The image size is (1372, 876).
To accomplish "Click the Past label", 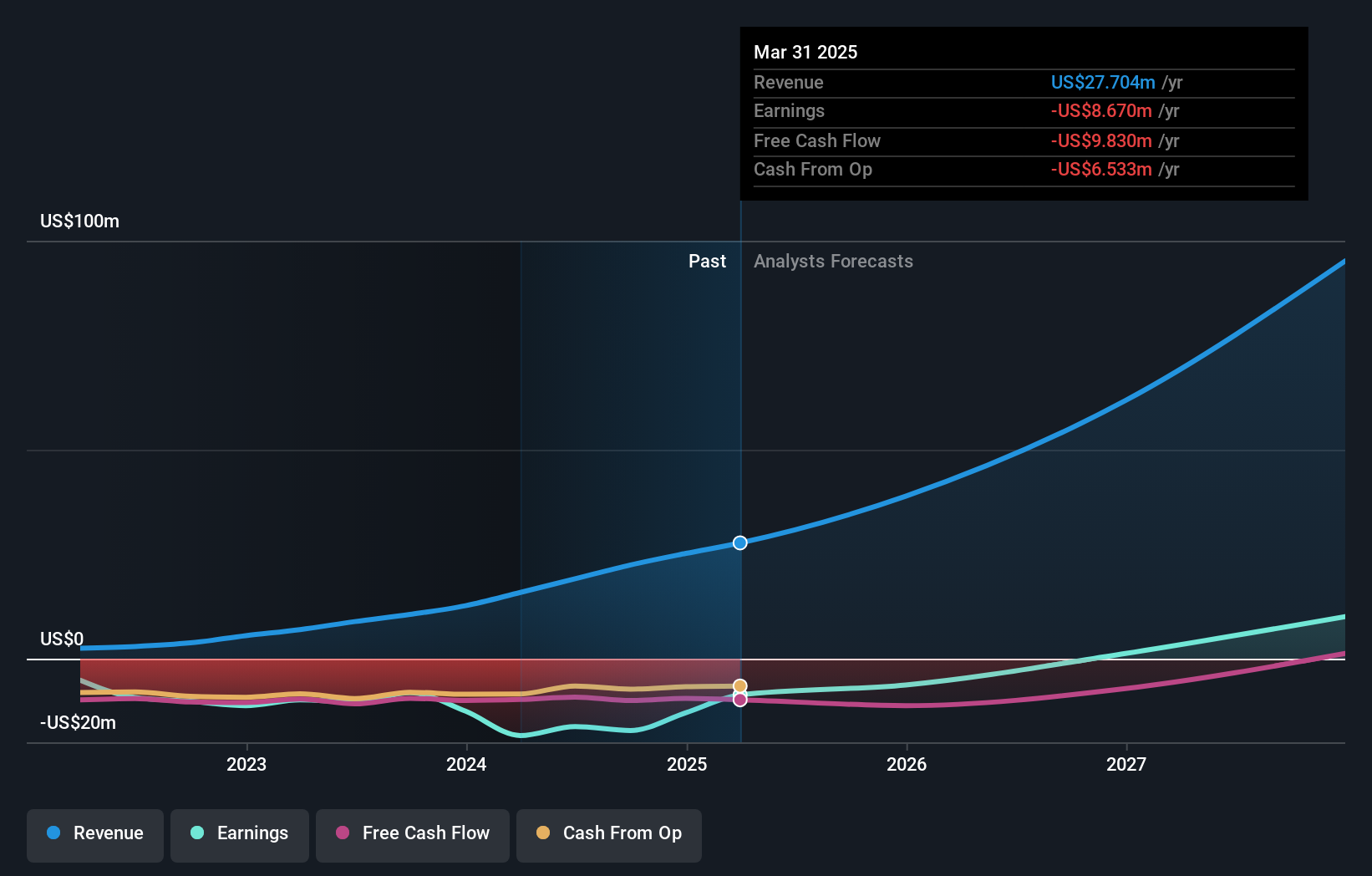I will [x=707, y=262].
